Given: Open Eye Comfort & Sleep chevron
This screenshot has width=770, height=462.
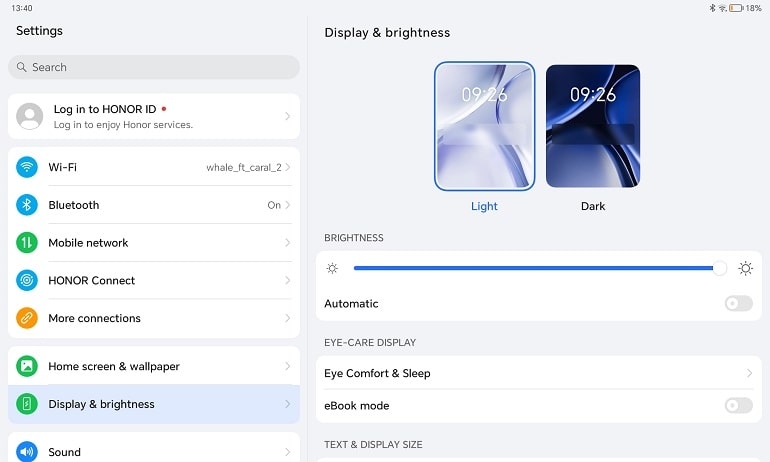Looking at the screenshot, I should pos(749,373).
